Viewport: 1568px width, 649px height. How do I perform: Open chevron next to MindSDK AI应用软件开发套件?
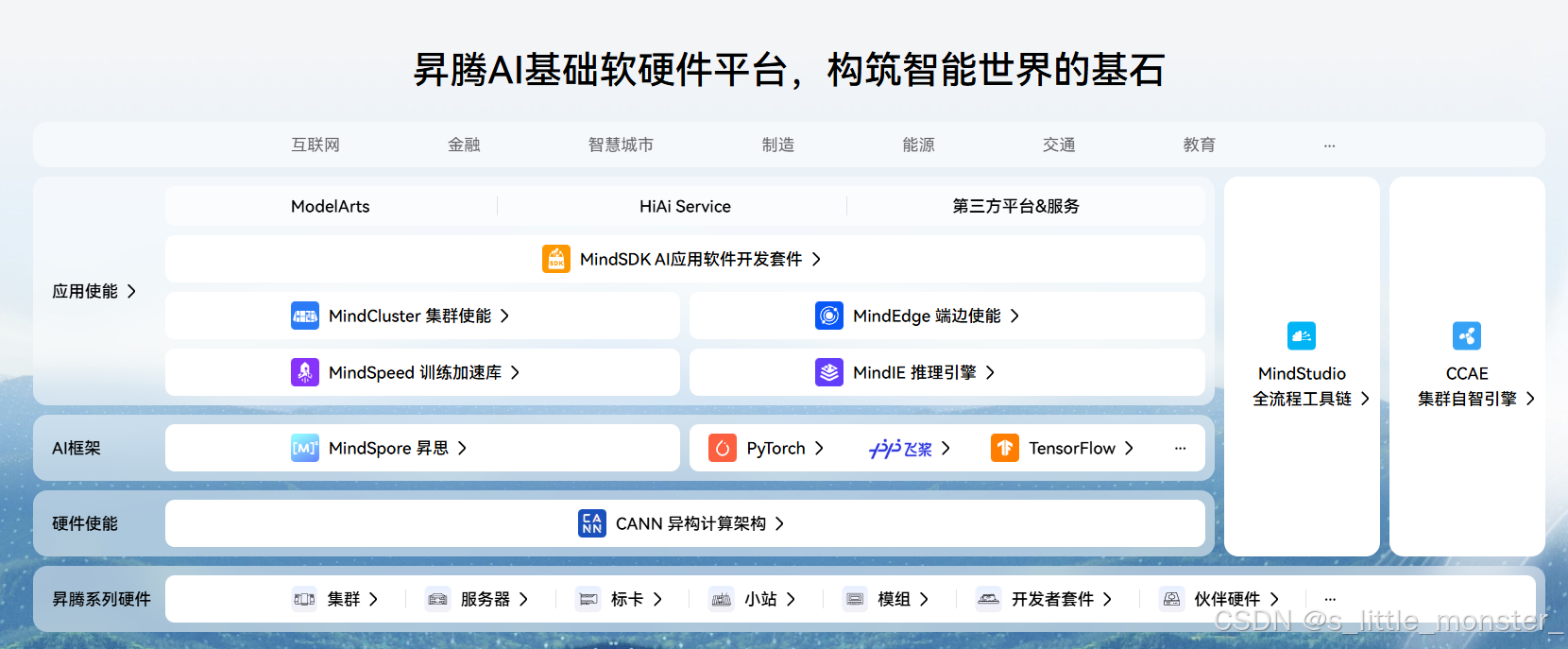(817, 259)
